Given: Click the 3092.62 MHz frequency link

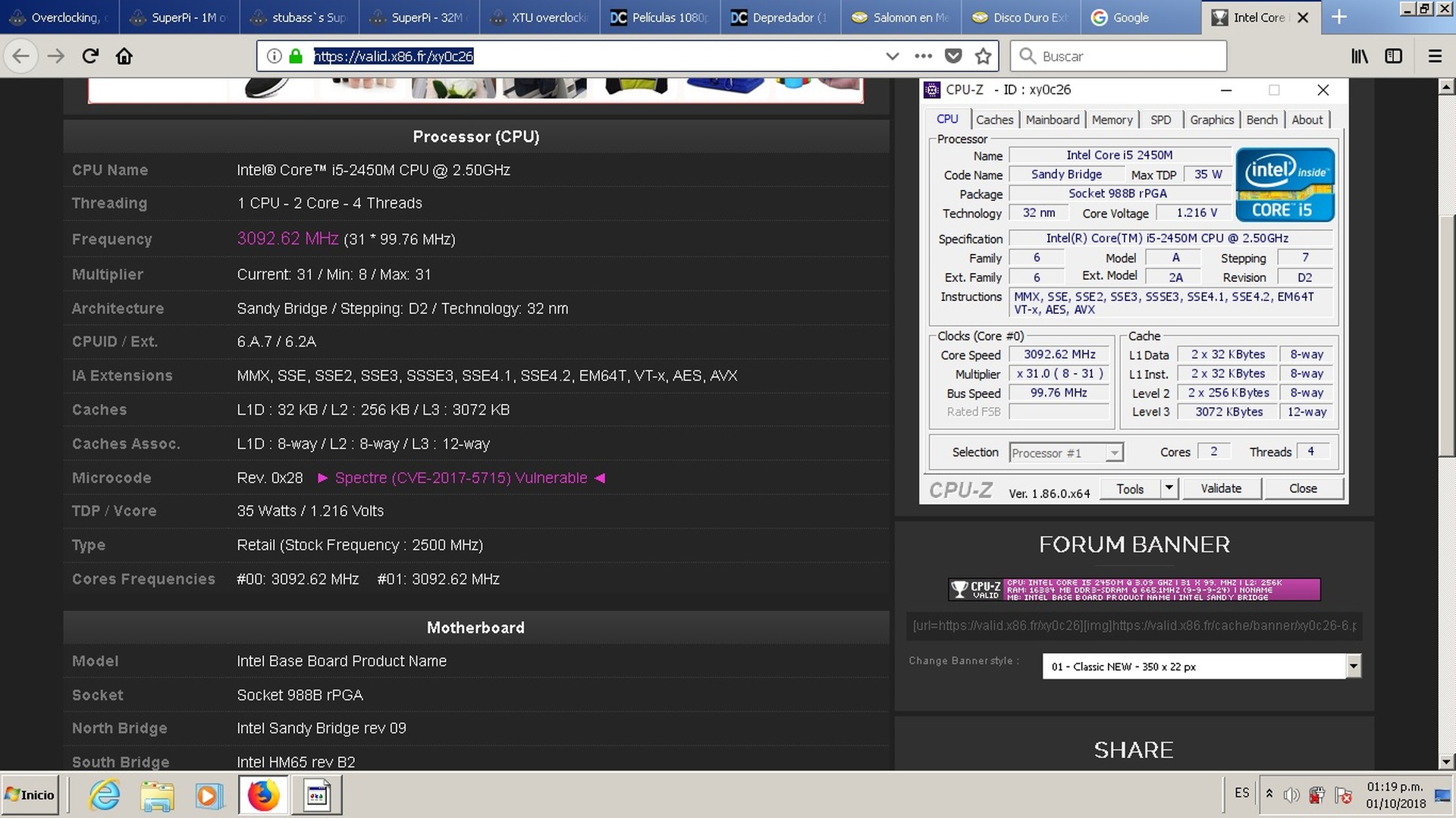Looking at the screenshot, I should pyautogui.click(x=287, y=238).
